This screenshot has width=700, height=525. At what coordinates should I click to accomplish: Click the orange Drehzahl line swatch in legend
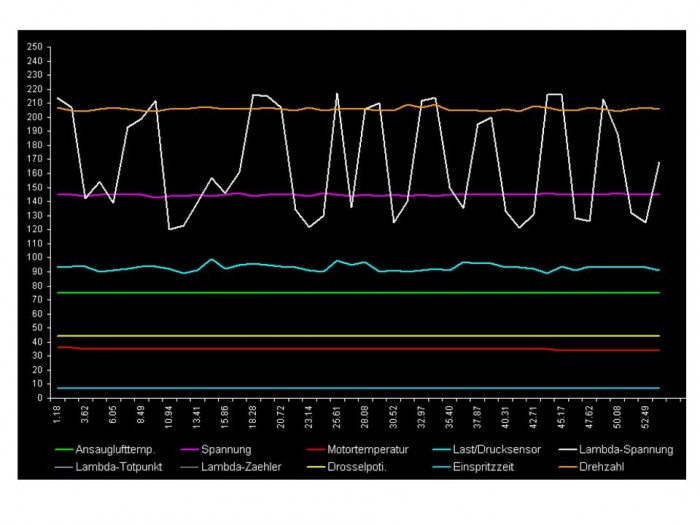[573, 466]
